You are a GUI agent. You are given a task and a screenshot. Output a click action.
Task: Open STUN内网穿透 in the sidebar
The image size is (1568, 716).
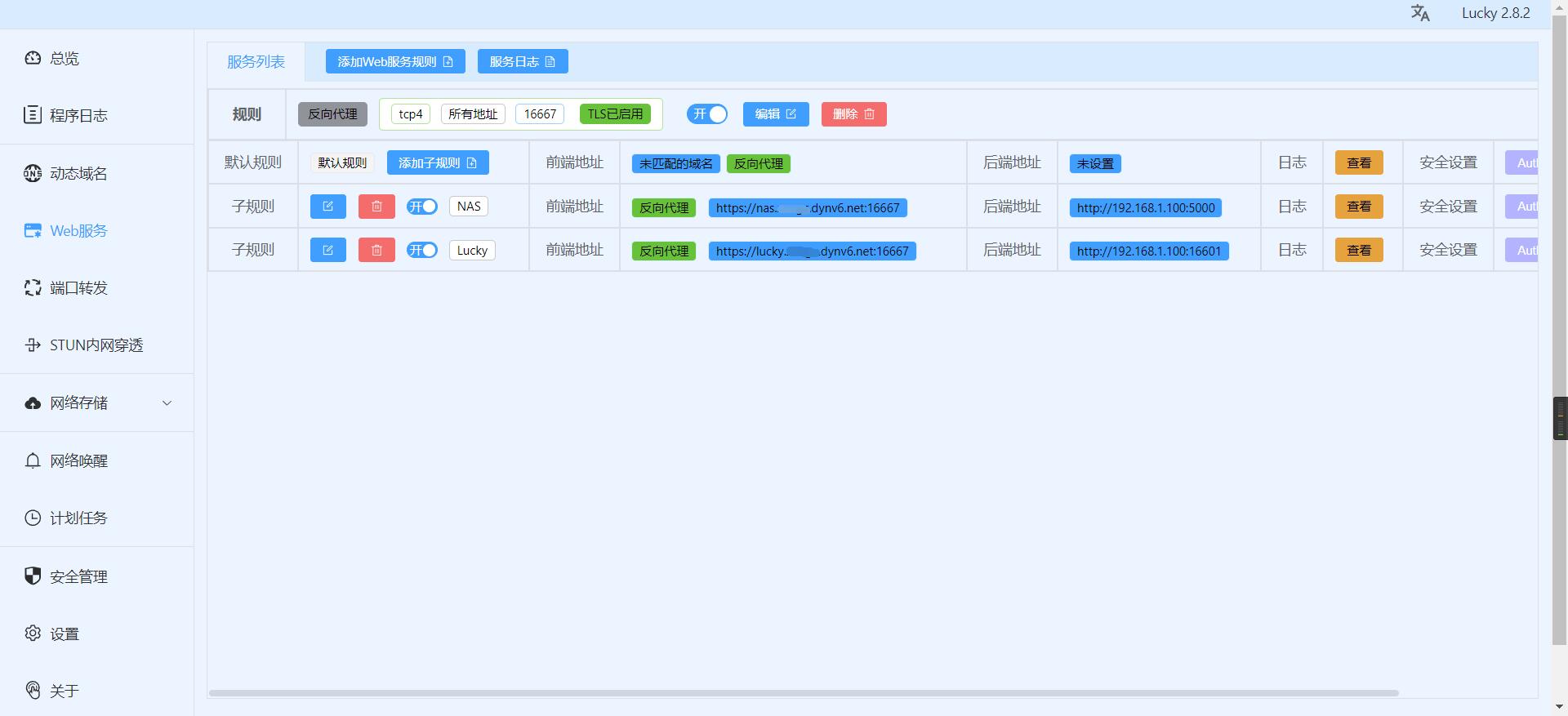point(96,345)
